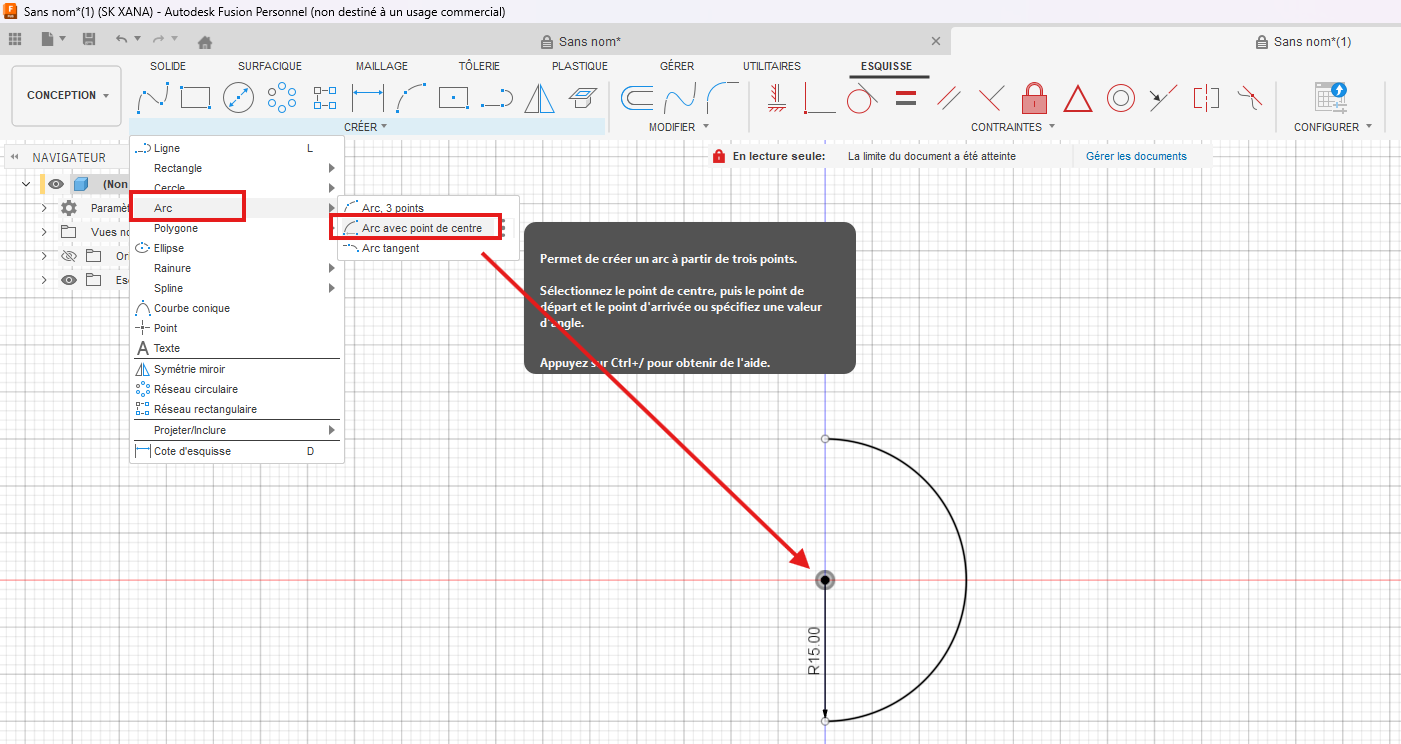Screen dimensions: 1401x744
Task: Apply the equal constraint icon
Action: point(906,98)
